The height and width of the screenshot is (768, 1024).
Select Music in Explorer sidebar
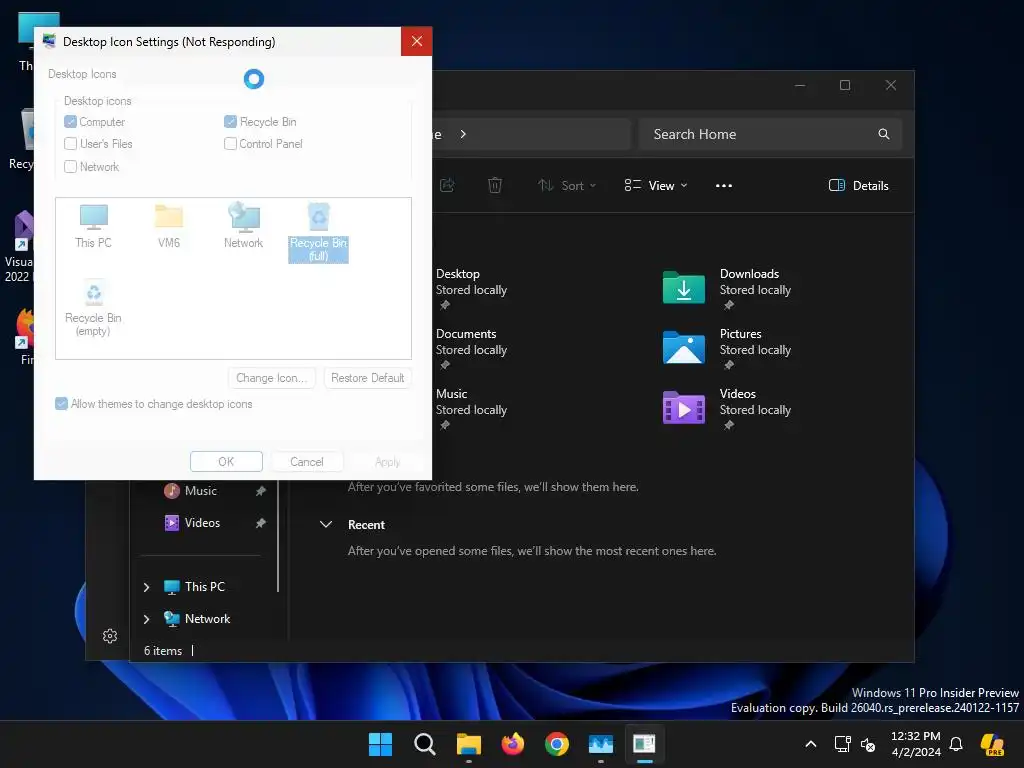200,490
